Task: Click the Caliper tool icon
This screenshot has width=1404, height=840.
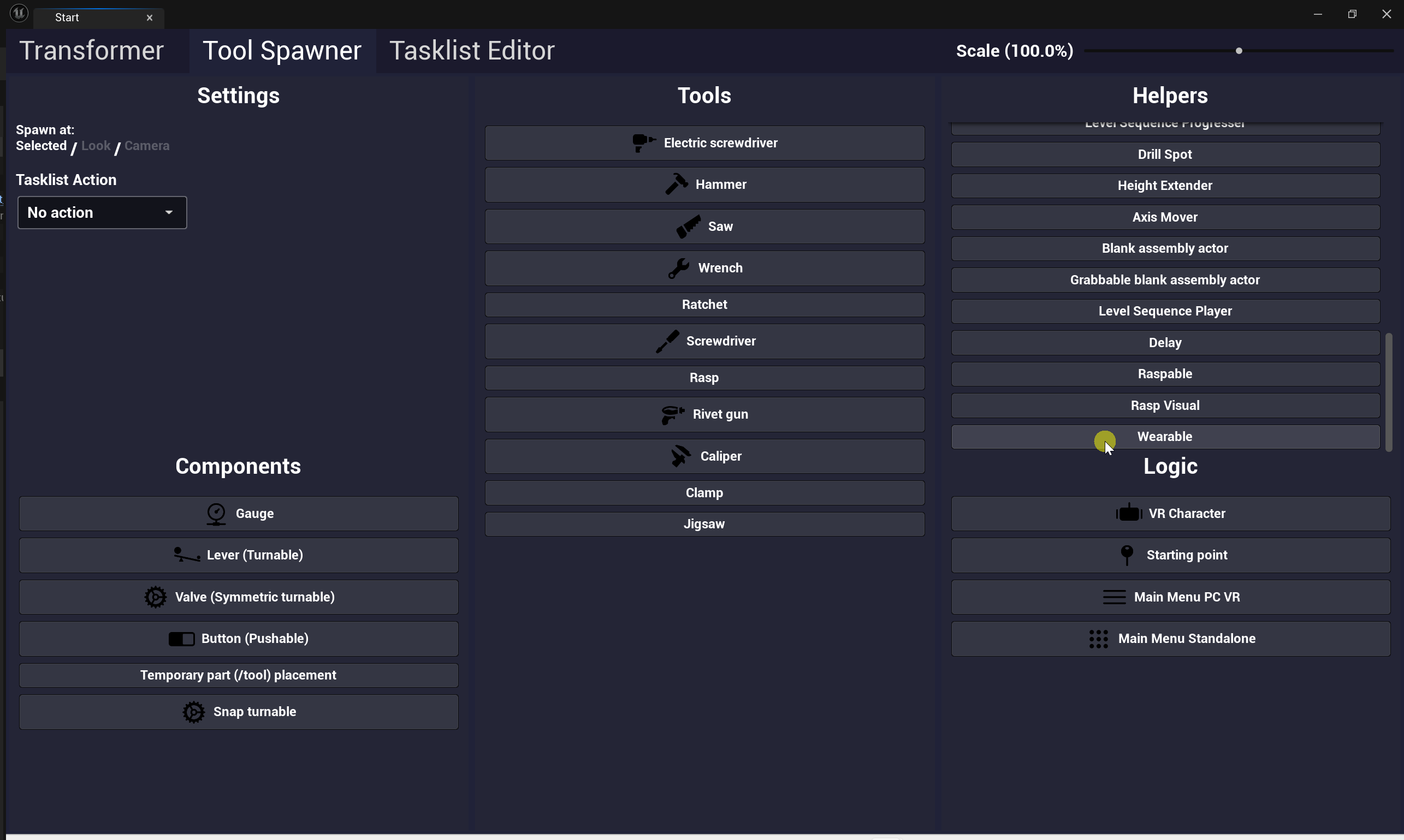Action: point(681,456)
